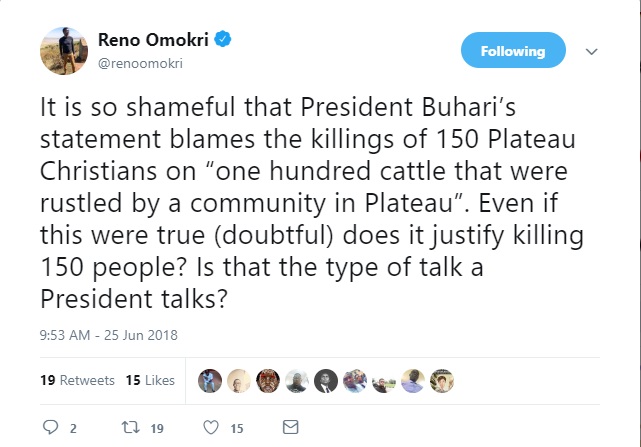Open the last avatar in the likers row
Viewport: 641px width, 447px height.
click(442, 380)
